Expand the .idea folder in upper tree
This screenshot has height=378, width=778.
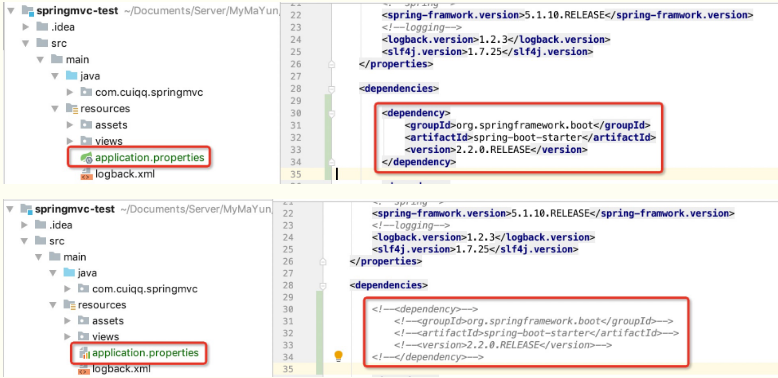[26, 27]
